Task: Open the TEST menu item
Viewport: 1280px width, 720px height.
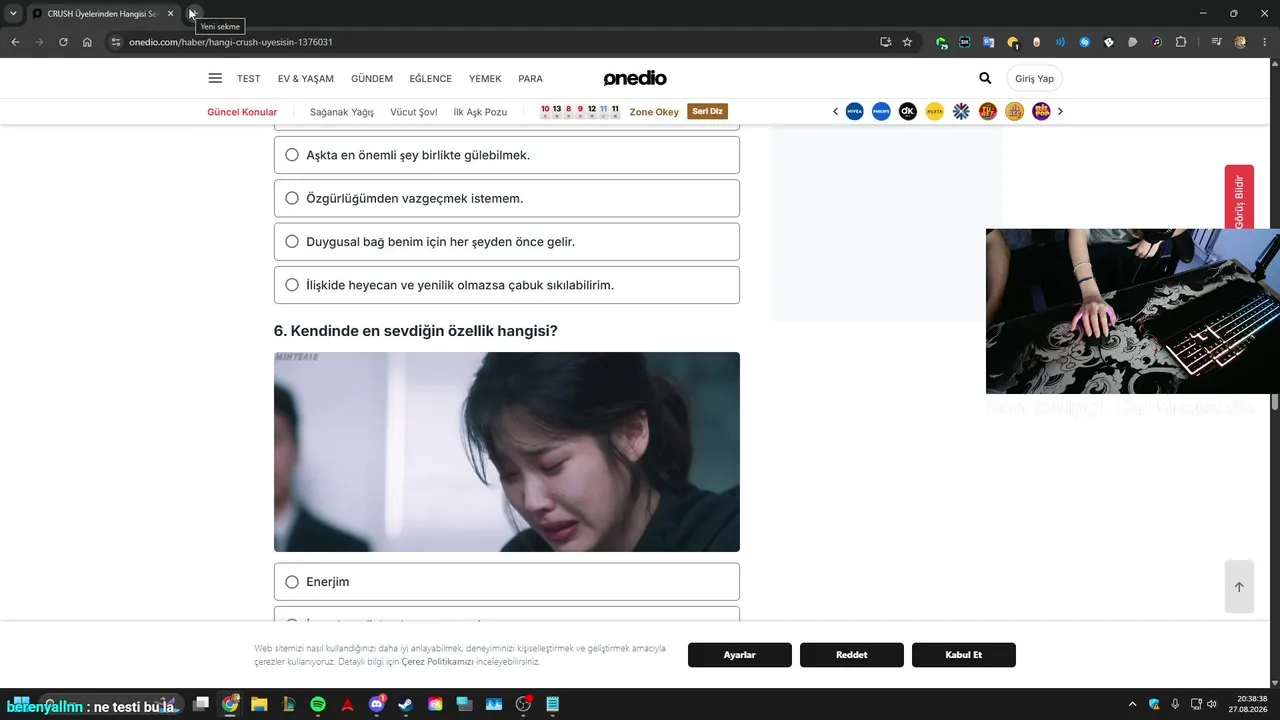Action: click(x=248, y=79)
